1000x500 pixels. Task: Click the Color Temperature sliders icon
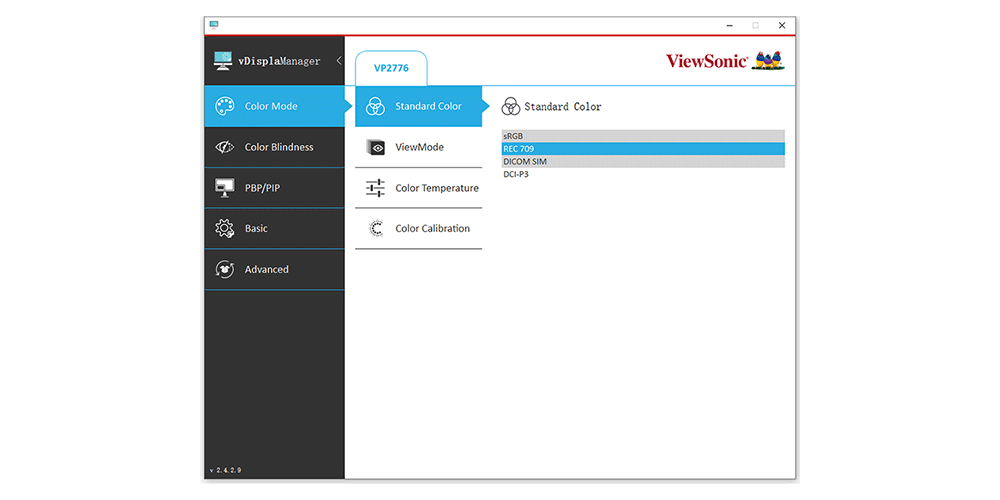coord(376,188)
